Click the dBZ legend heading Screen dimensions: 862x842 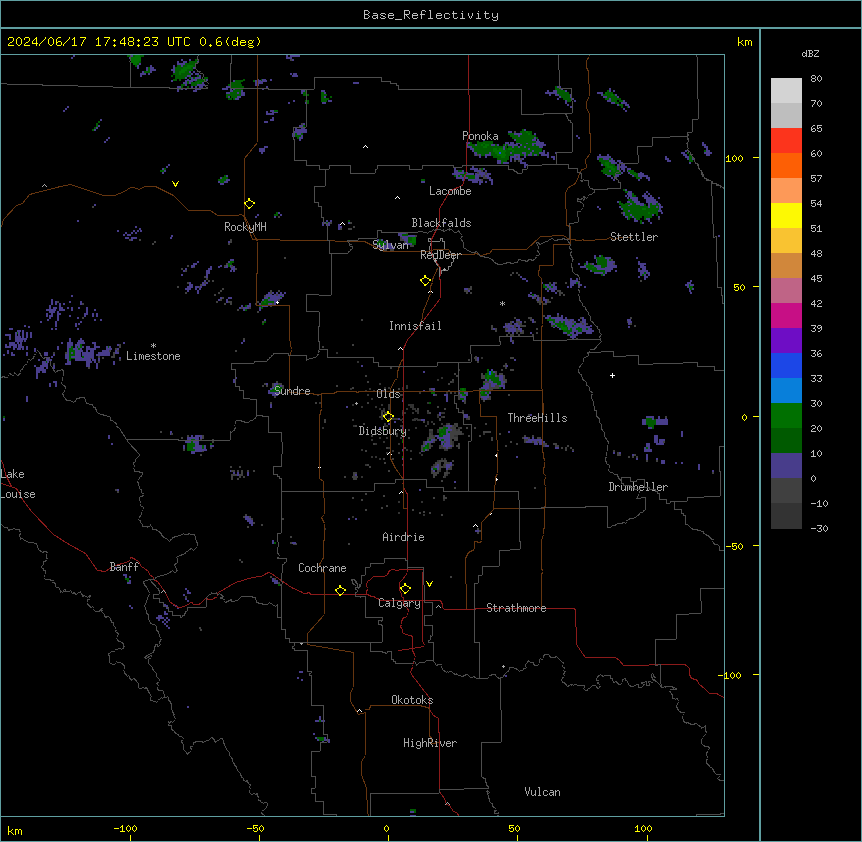pos(810,53)
